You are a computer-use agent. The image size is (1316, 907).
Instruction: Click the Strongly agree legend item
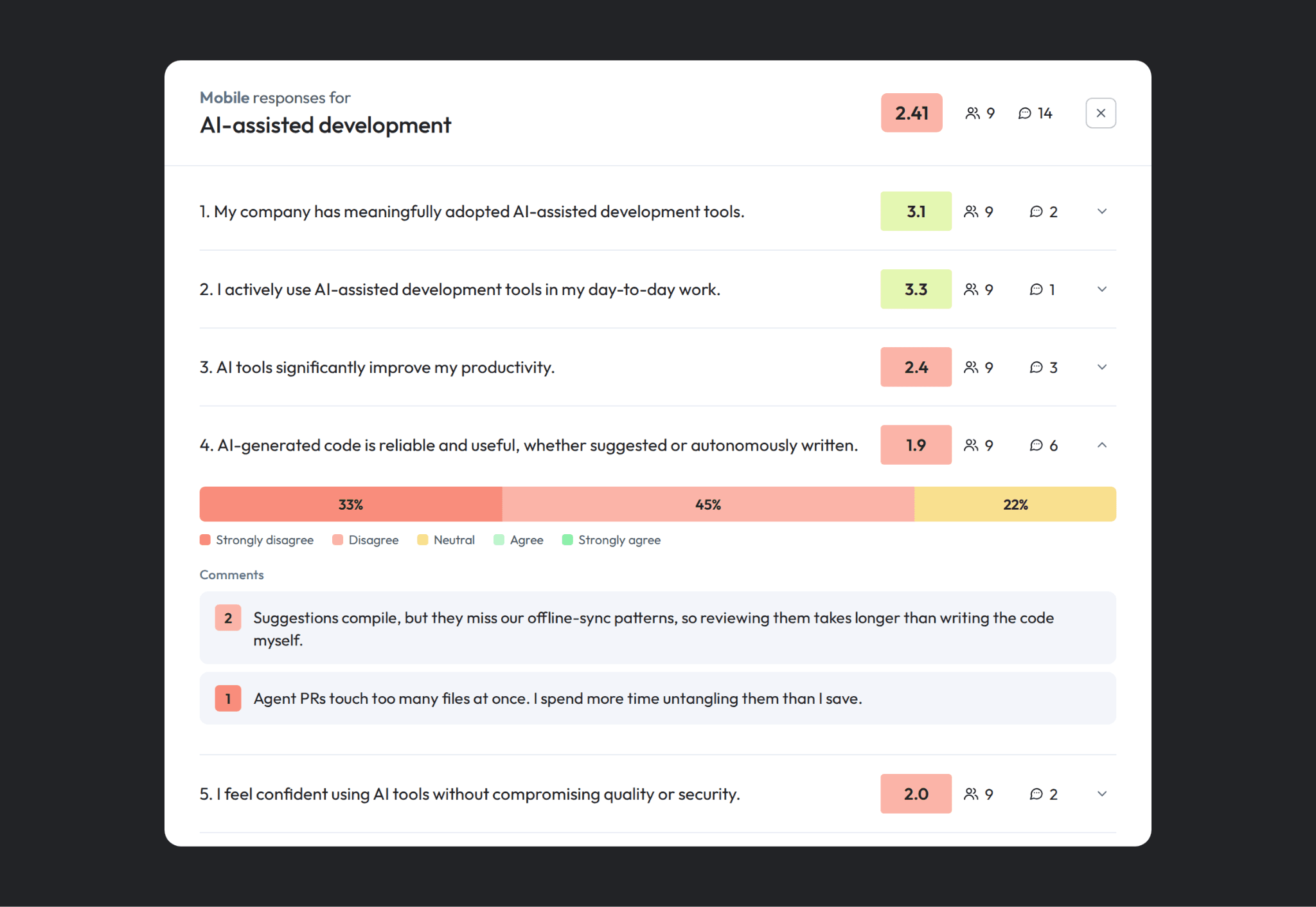point(611,540)
